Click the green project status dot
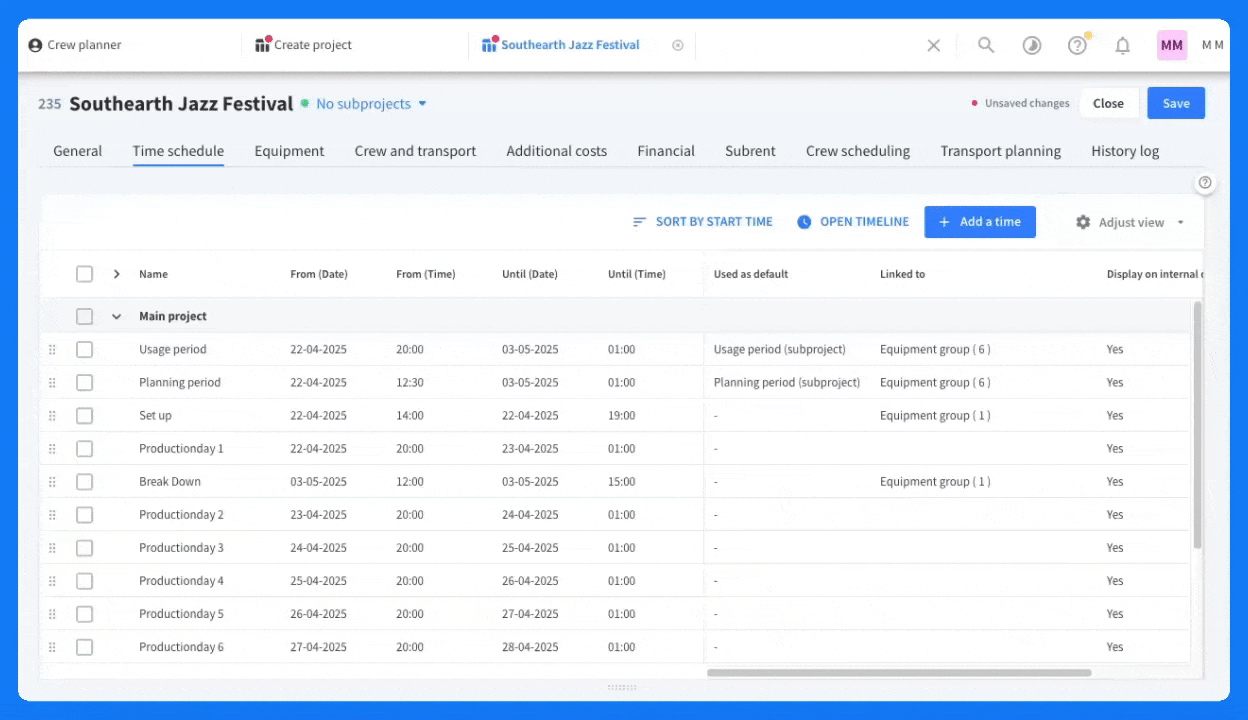This screenshot has width=1248, height=720. tap(304, 103)
